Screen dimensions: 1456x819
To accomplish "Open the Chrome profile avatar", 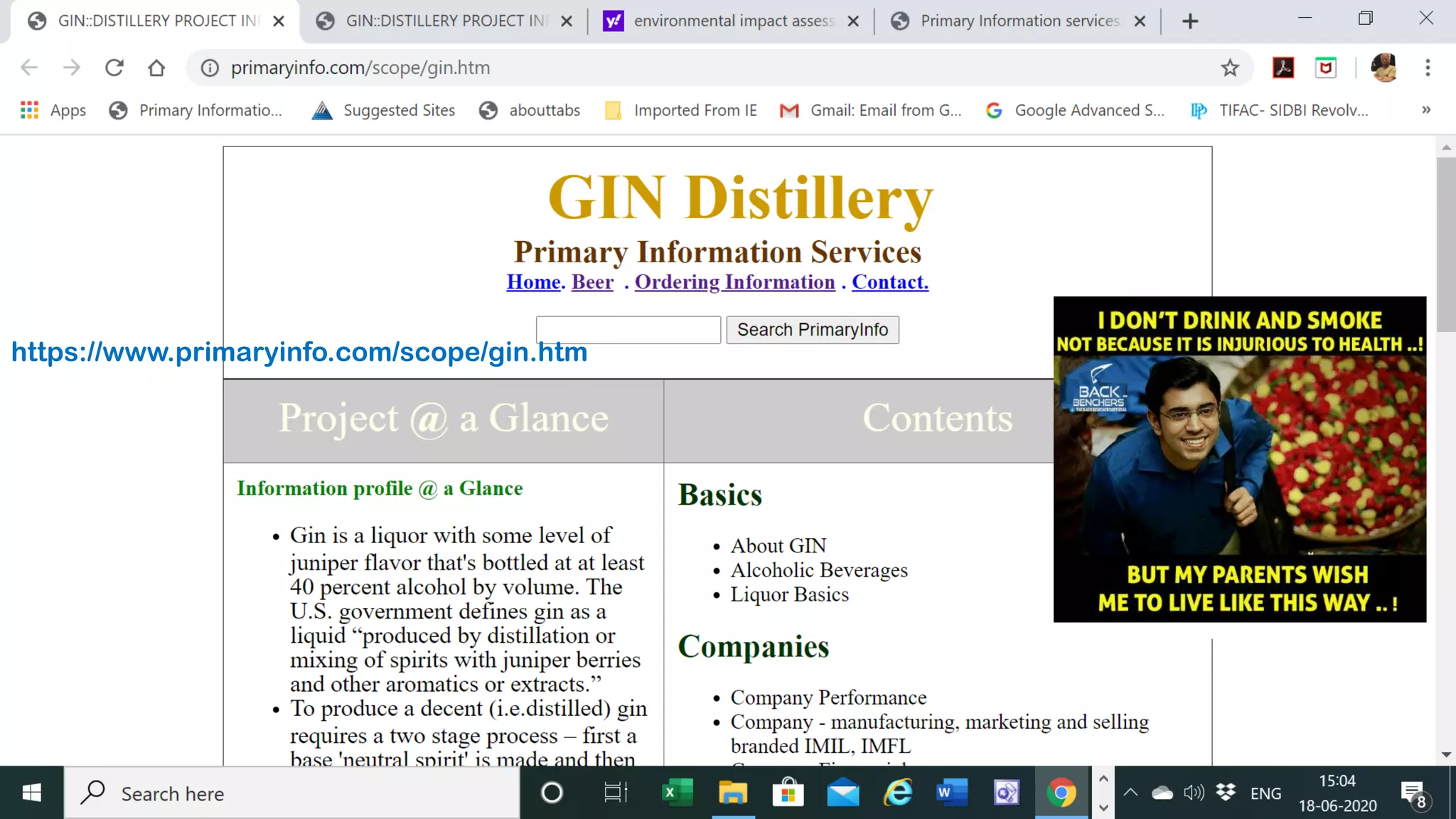I will click(1384, 68).
